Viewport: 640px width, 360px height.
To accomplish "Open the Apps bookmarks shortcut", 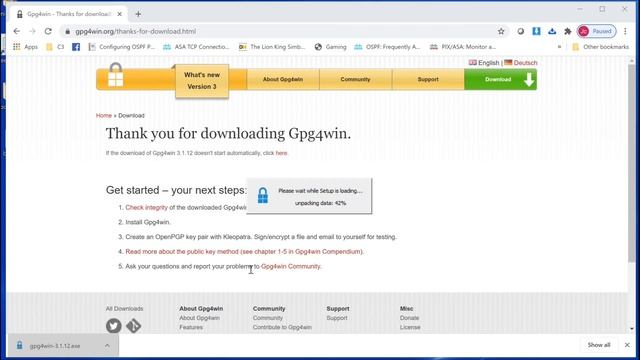I will 25,47.
